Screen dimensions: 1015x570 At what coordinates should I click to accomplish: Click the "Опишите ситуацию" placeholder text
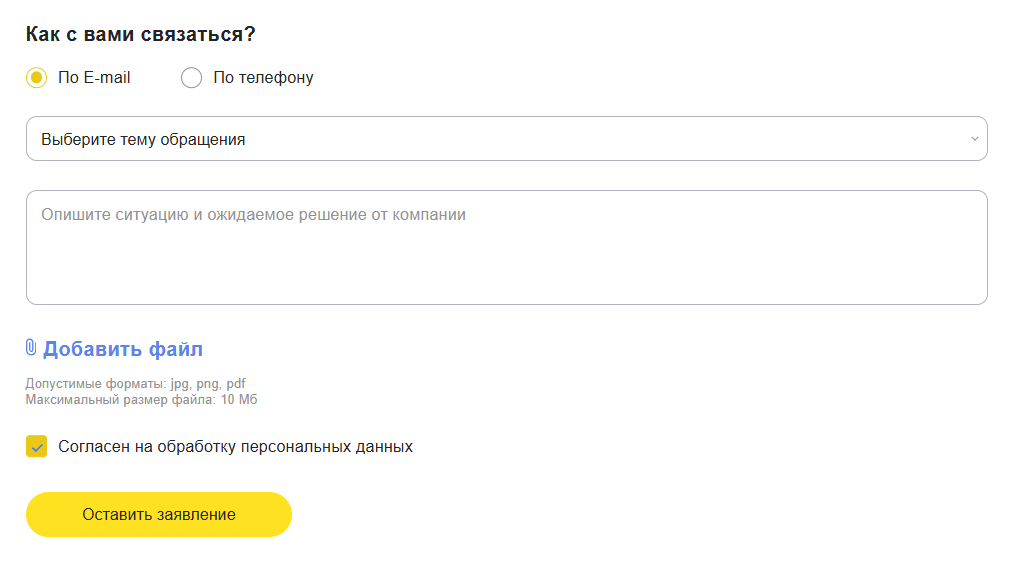(x=253, y=215)
